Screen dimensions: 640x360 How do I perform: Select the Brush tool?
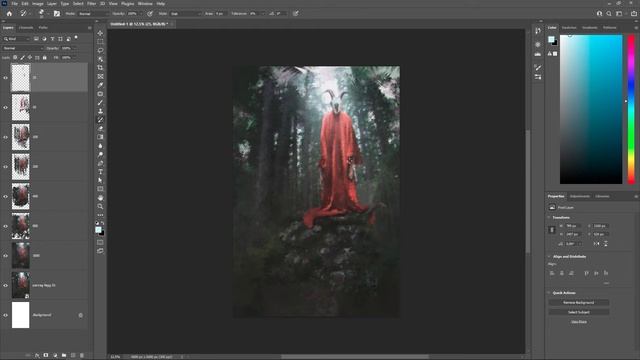[x=100, y=102]
